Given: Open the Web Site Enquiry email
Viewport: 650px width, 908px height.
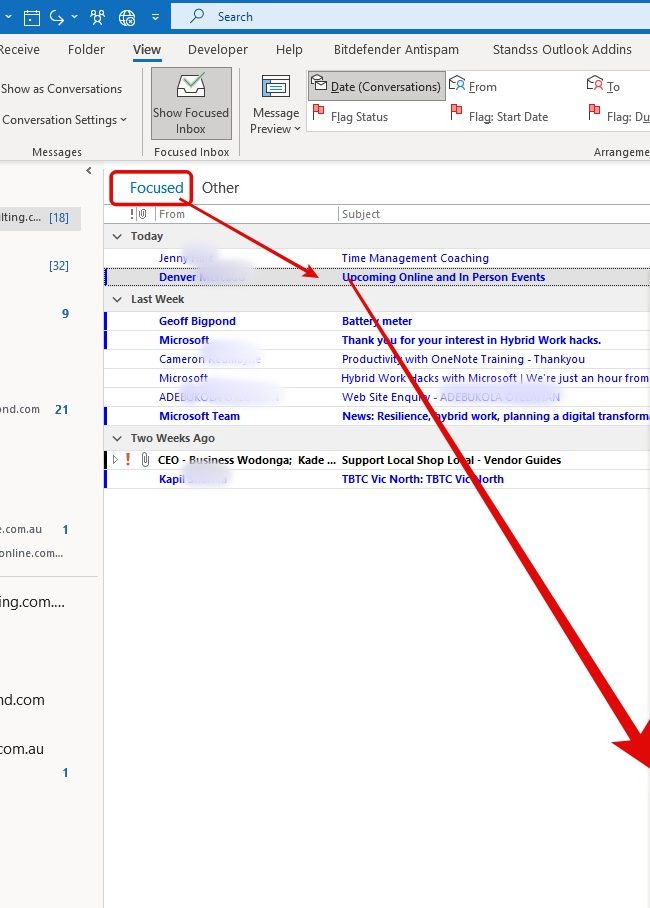Looking at the screenshot, I should [377, 397].
